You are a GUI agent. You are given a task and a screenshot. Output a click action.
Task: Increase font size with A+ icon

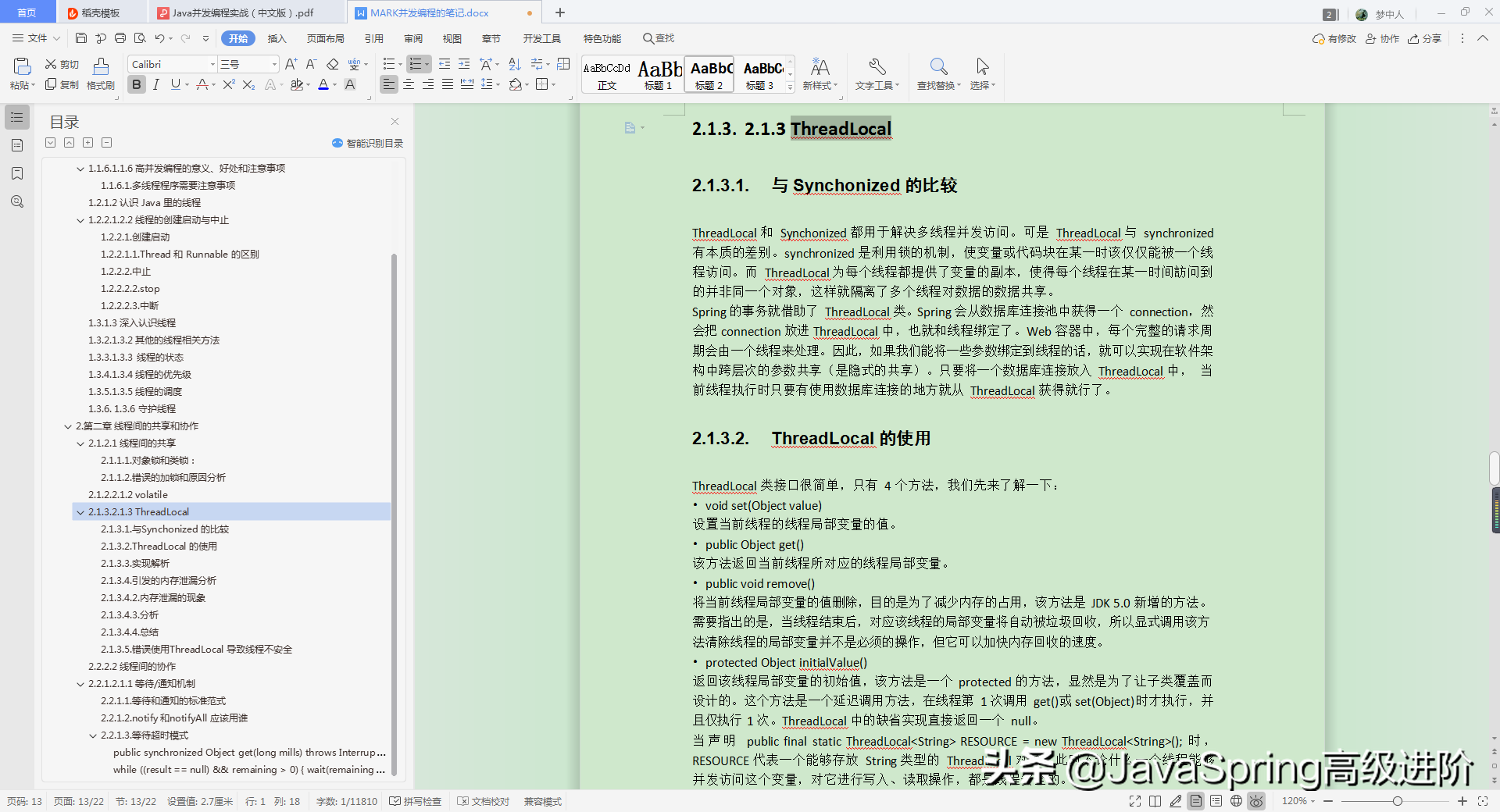click(x=291, y=64)
